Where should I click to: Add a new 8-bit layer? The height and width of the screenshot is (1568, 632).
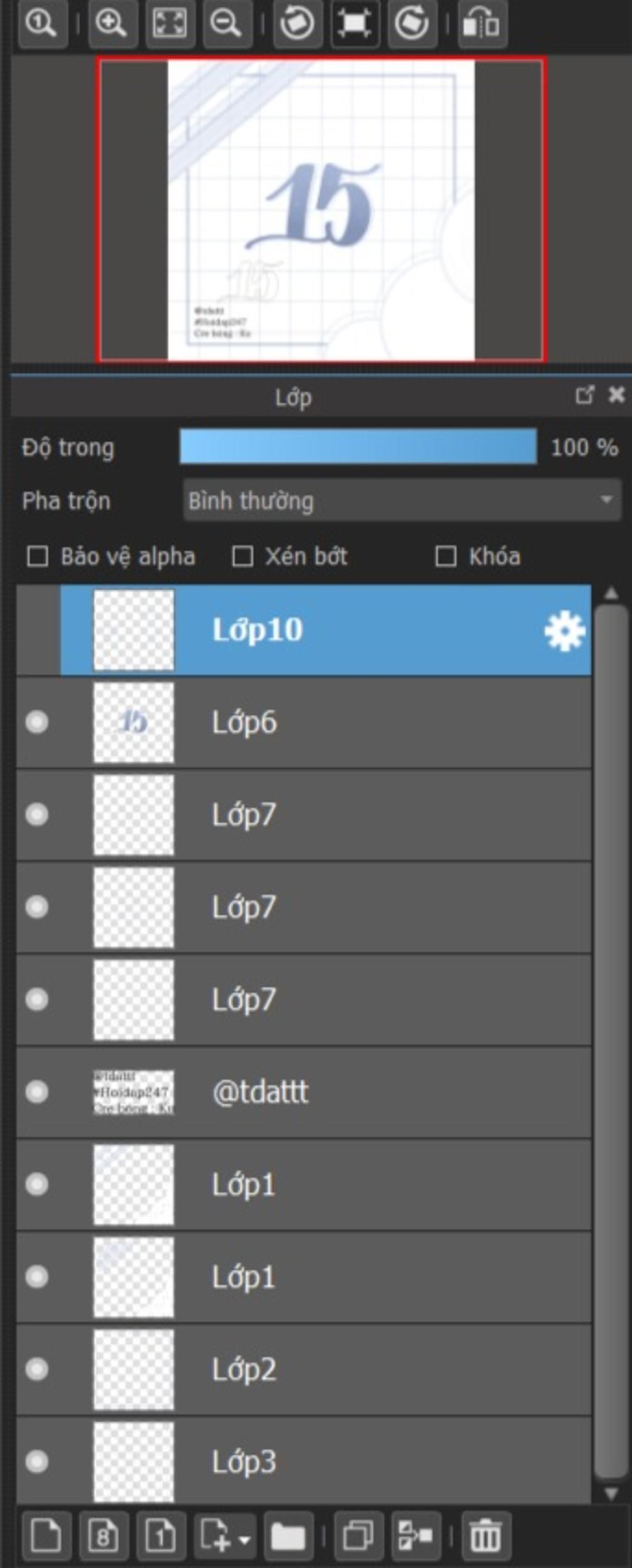click(103, 1535)
